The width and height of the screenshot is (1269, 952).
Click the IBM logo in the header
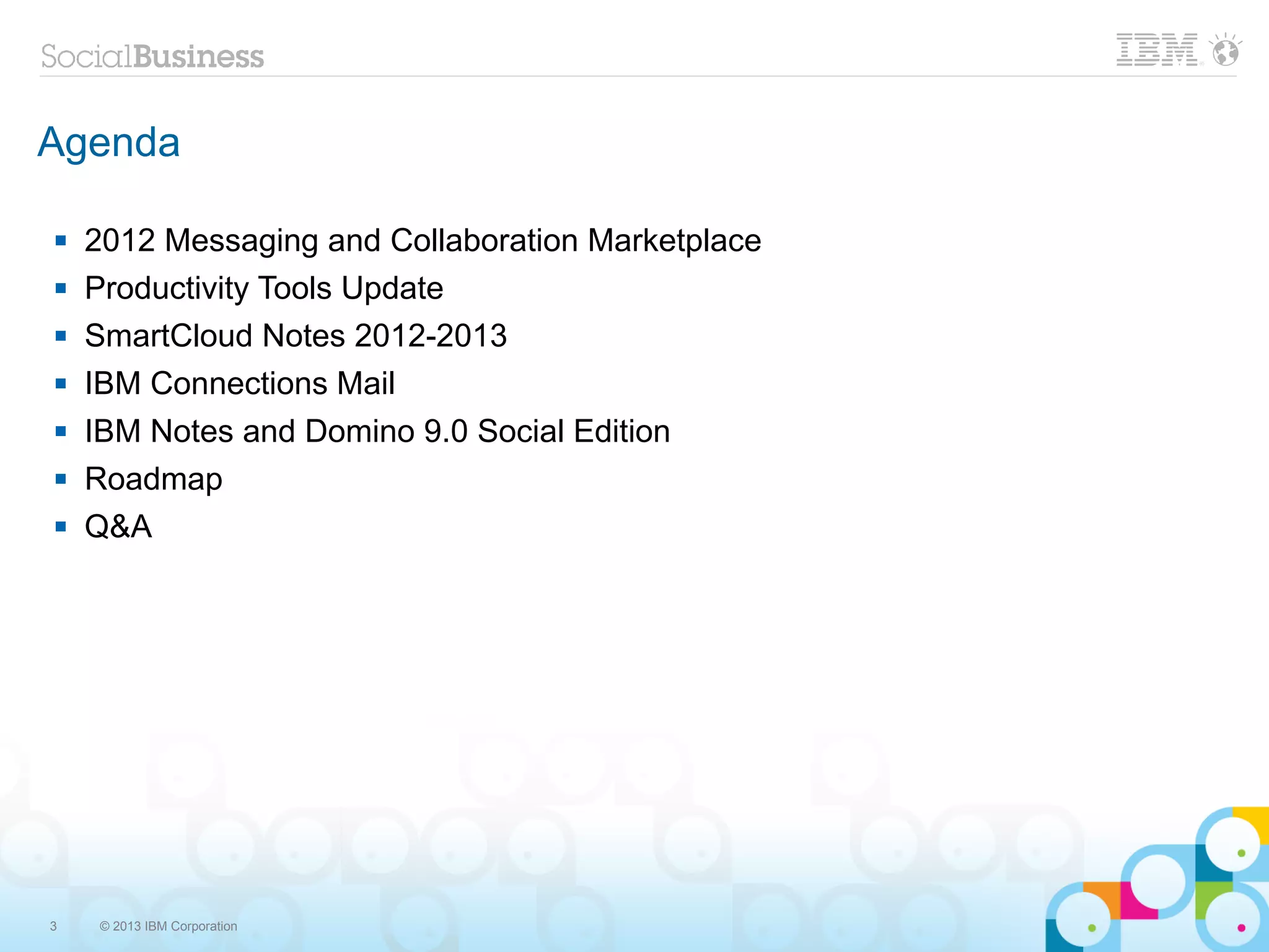[x=1157, y=50]
